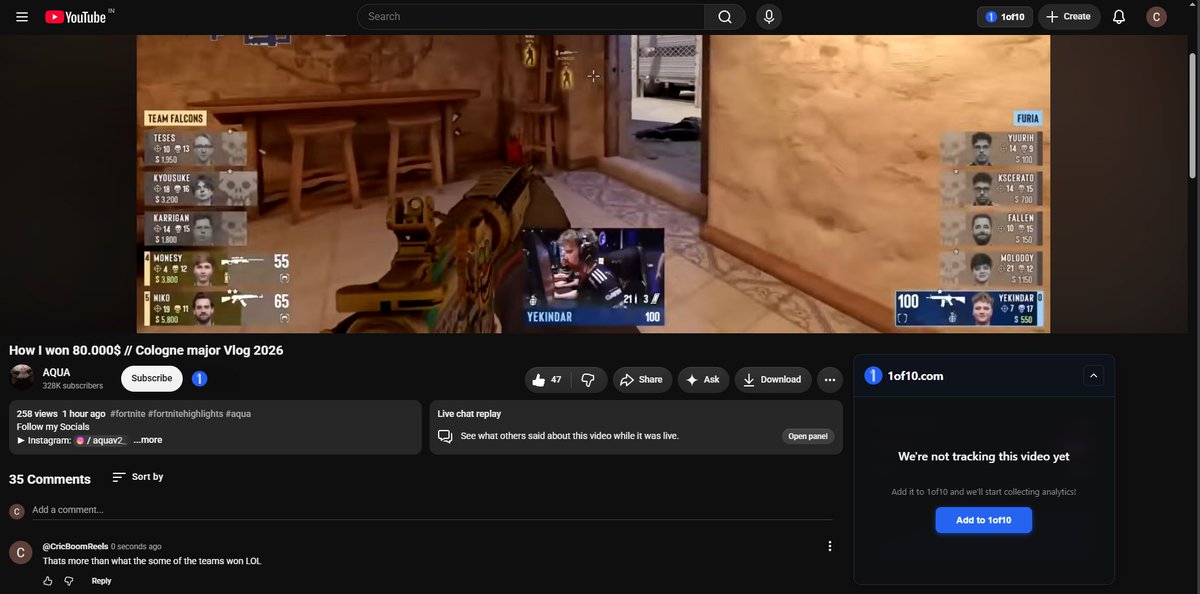This screenshot has width=1200, height=594.
Task: Dislike the CricBoomReels comment
Action: pyautogui.click(x=69, y=581)
